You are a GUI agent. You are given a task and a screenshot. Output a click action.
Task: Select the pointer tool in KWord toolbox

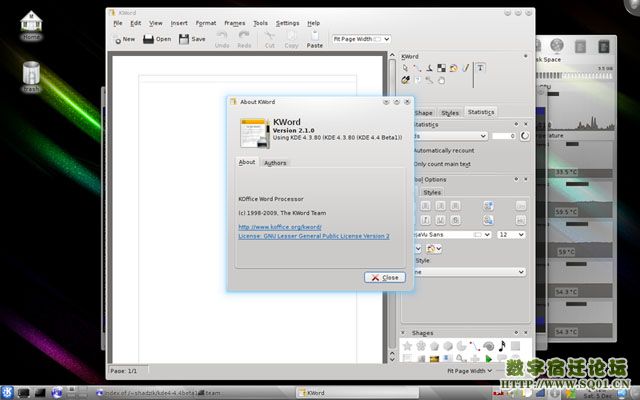tap(405, 68)
